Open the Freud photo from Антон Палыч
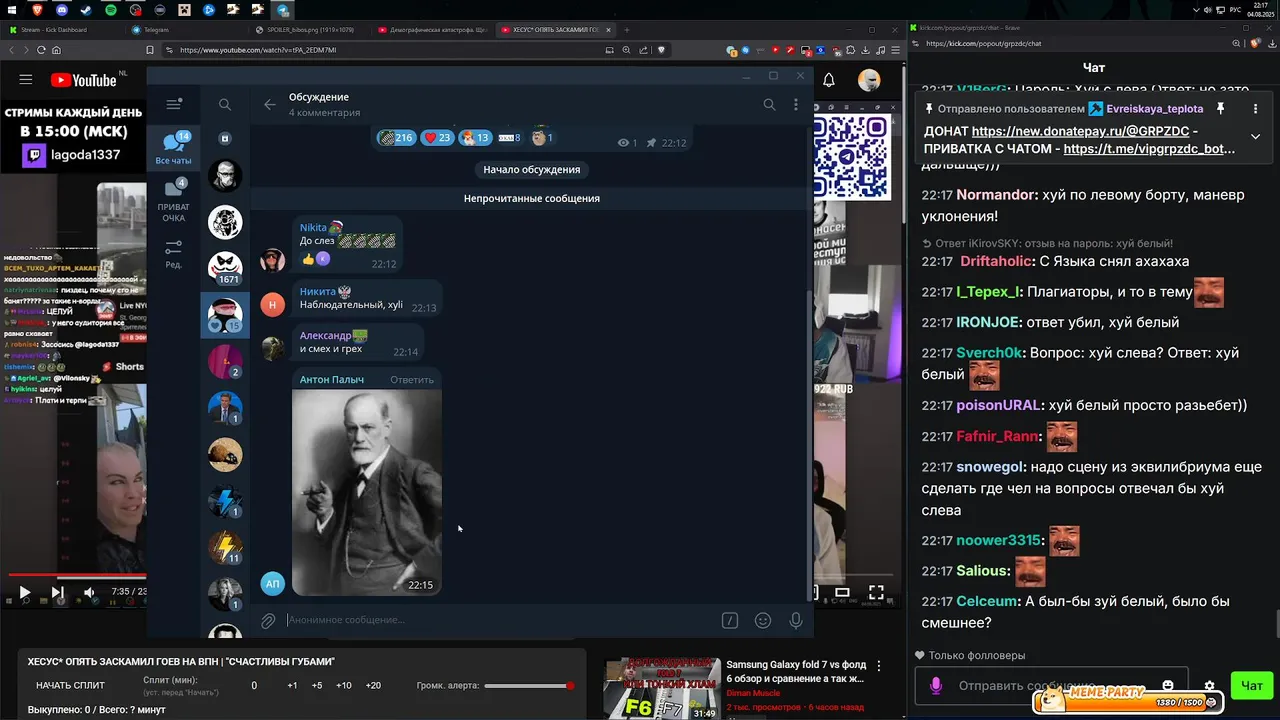The height and width of the screenshot is (720, 1280). click(366, 492)
